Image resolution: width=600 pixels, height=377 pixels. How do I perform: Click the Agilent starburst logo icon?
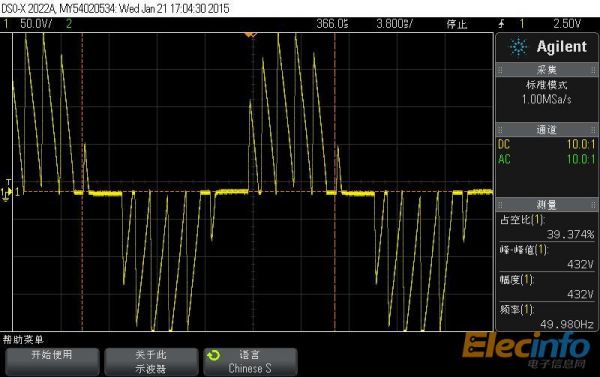518,47
